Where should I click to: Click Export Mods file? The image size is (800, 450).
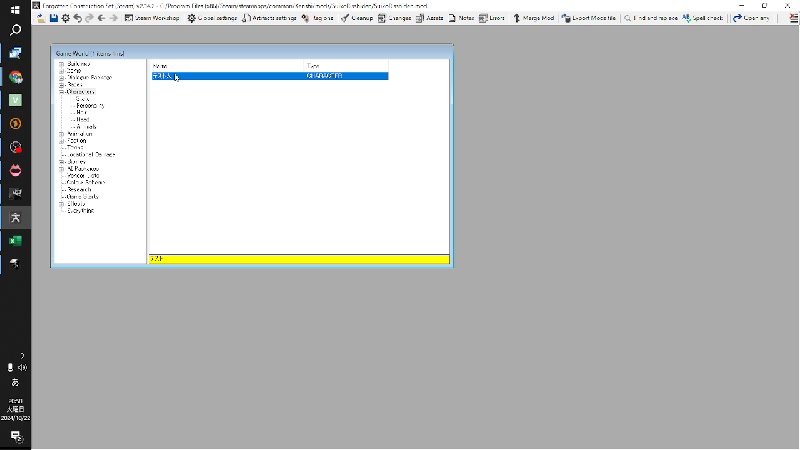coord(589,18)
